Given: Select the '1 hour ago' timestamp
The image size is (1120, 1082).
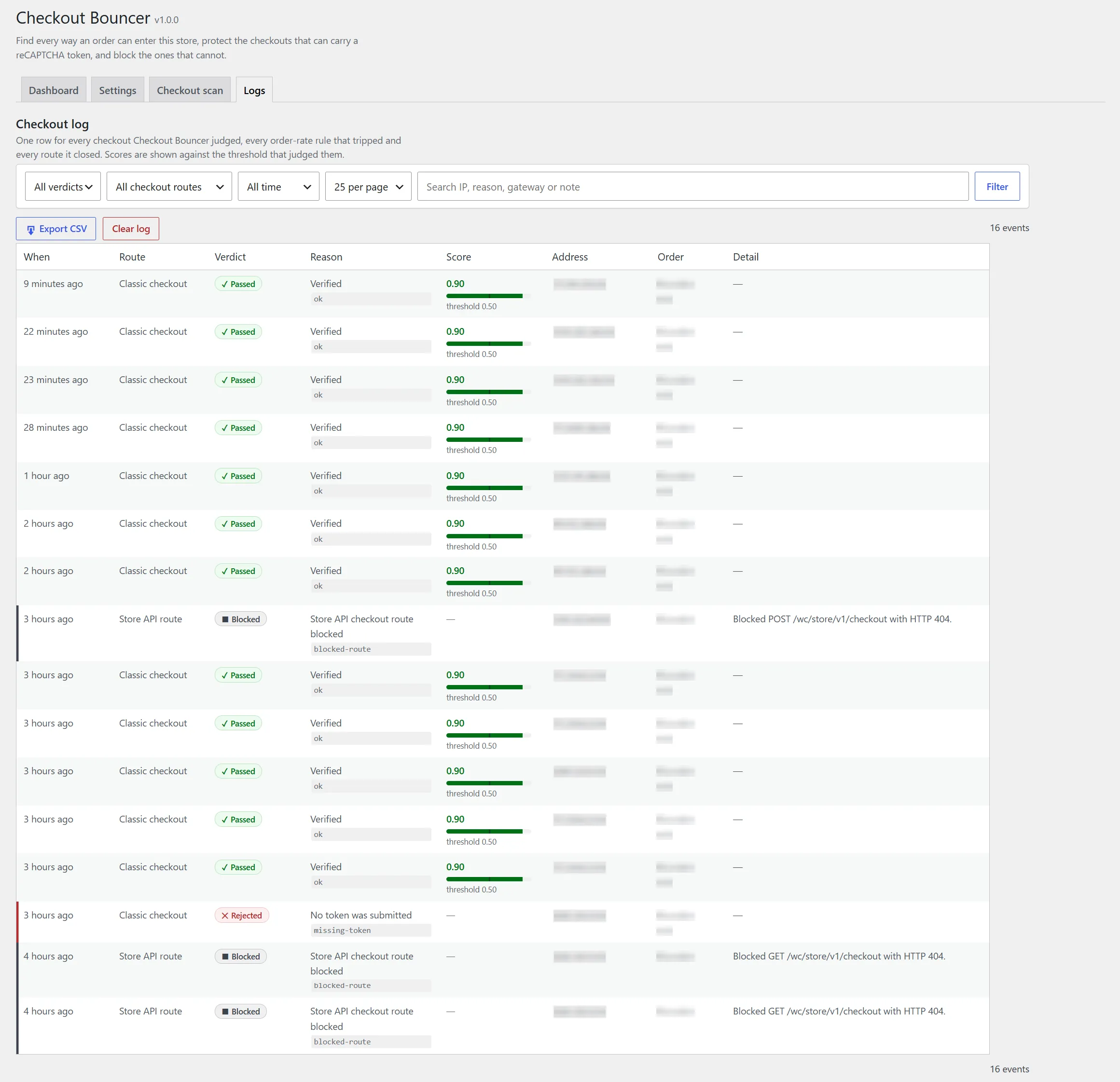Looking at the screenshot, I should [46, 476].
